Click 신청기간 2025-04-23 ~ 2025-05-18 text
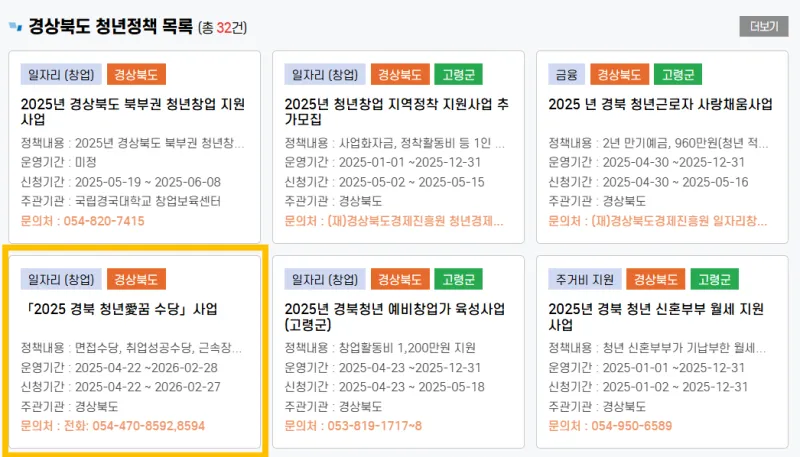This screenshot has height=457, width=800. pos(385,387)
